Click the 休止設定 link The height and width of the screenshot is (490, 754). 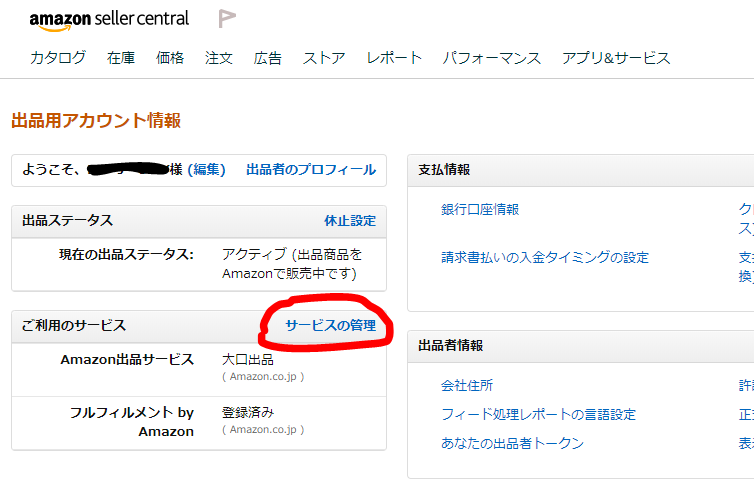[x=350, y=221]
